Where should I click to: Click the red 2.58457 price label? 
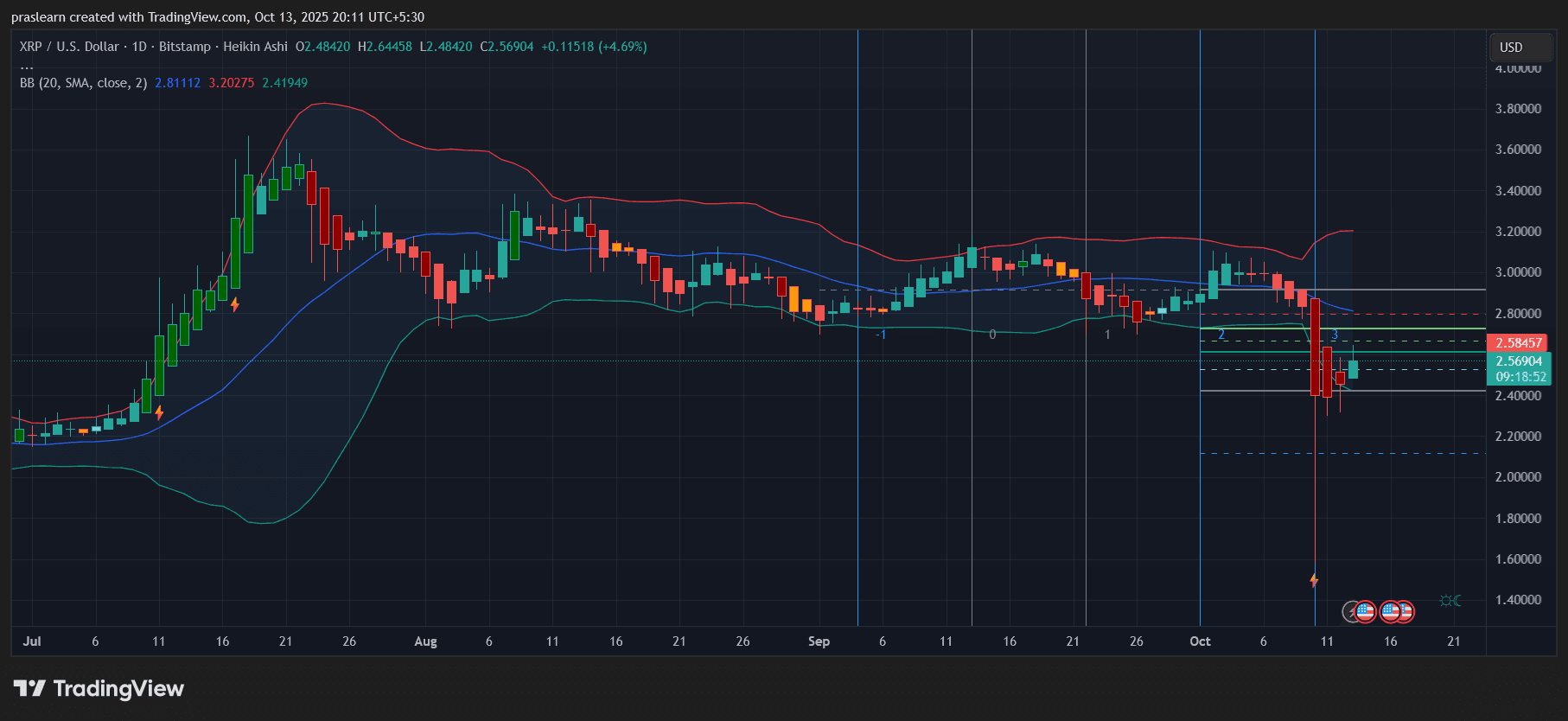click(x=1518, y=343)
